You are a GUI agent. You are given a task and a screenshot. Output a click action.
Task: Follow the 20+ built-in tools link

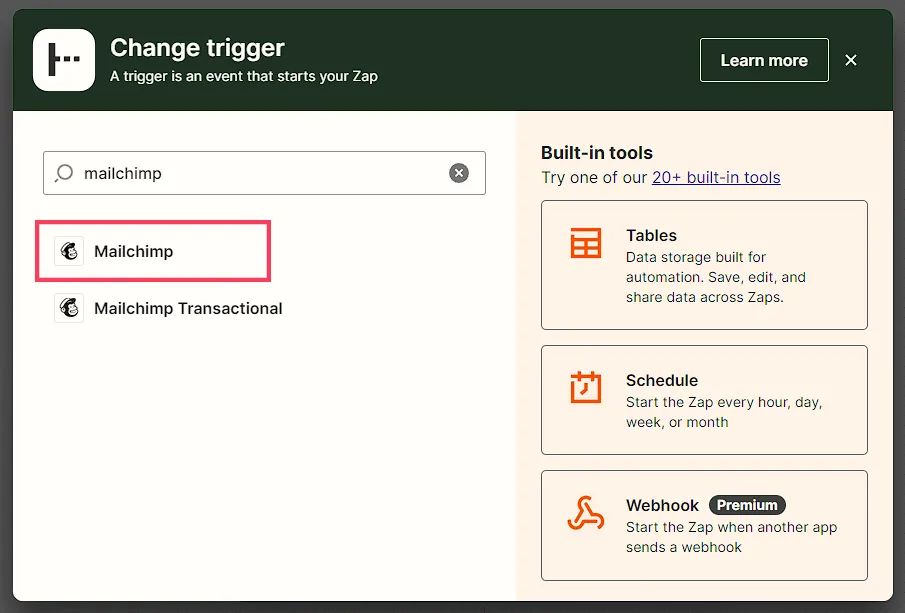716,177
